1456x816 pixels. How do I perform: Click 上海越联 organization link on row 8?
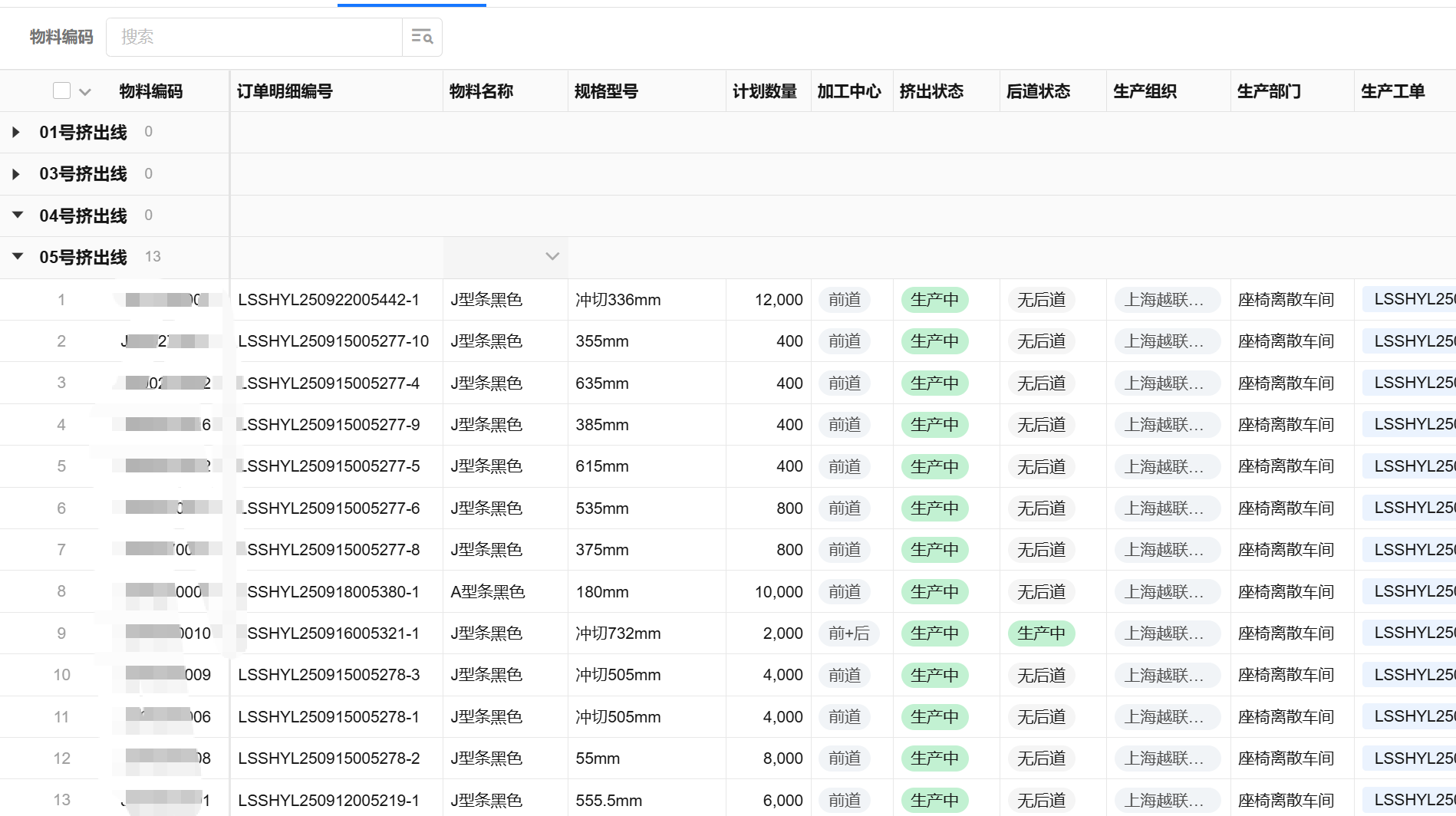click(1167, 591)
